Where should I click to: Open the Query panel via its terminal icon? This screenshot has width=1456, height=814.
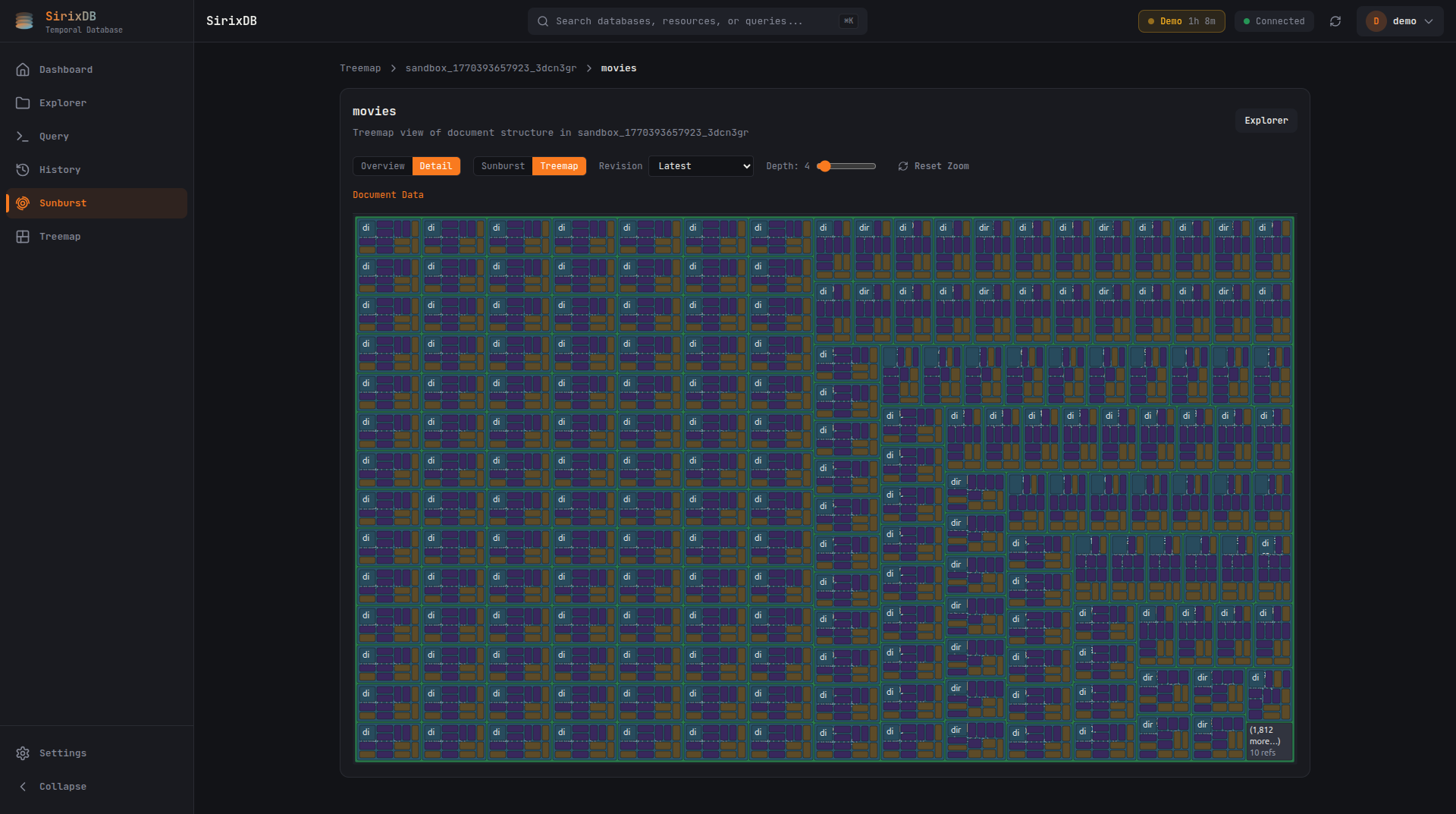click(24, 136)
